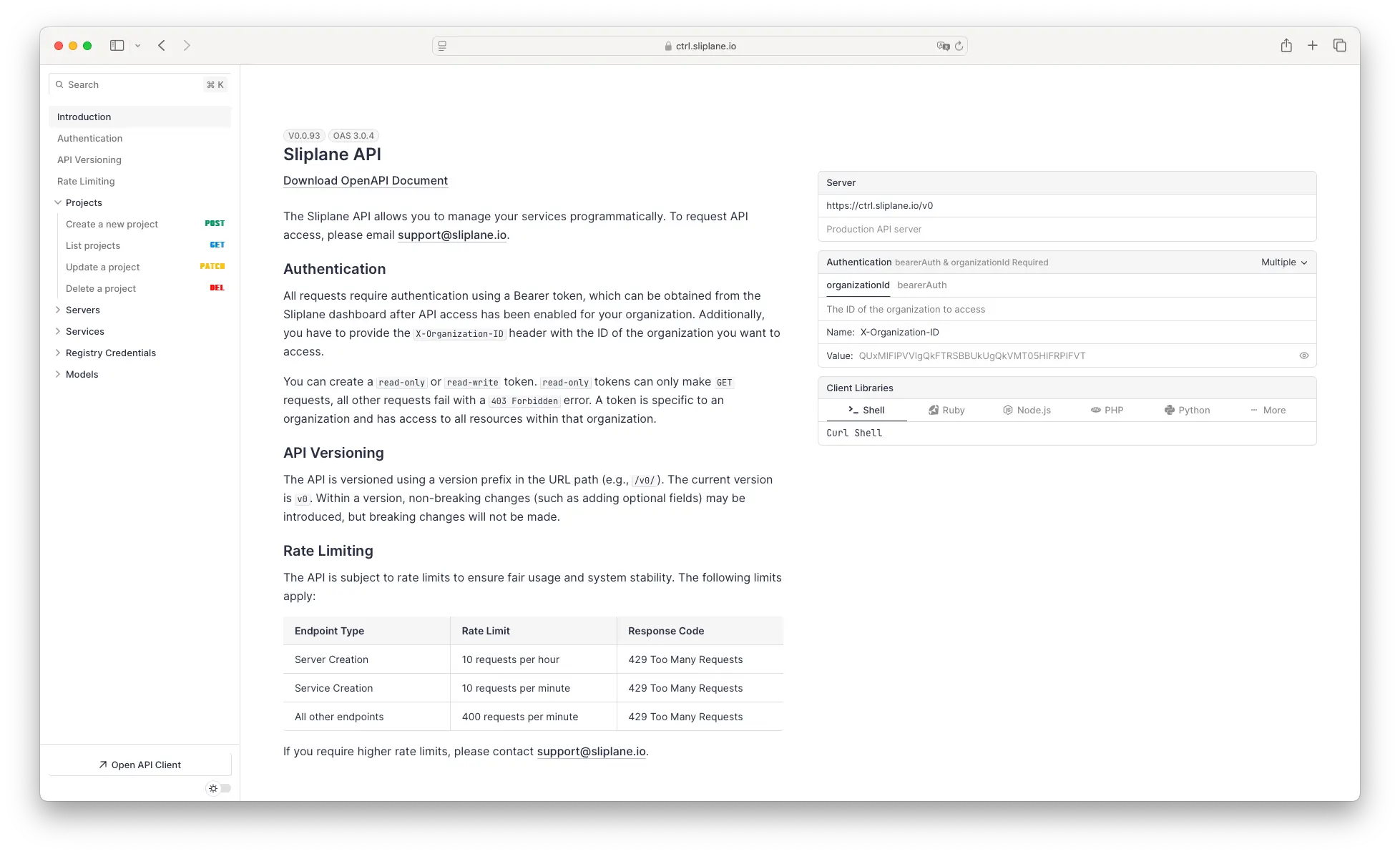Click the Download OpenAPI Document link

pyautogui.click(x=366, y=180)
